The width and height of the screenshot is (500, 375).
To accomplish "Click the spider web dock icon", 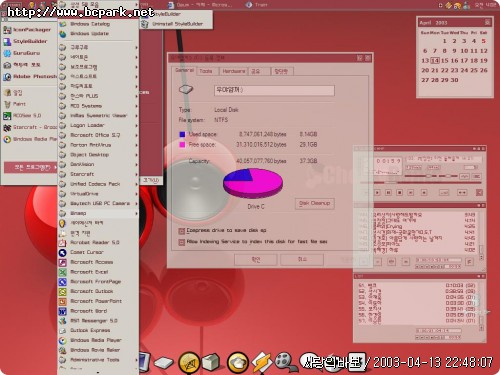I will point(189,362).
